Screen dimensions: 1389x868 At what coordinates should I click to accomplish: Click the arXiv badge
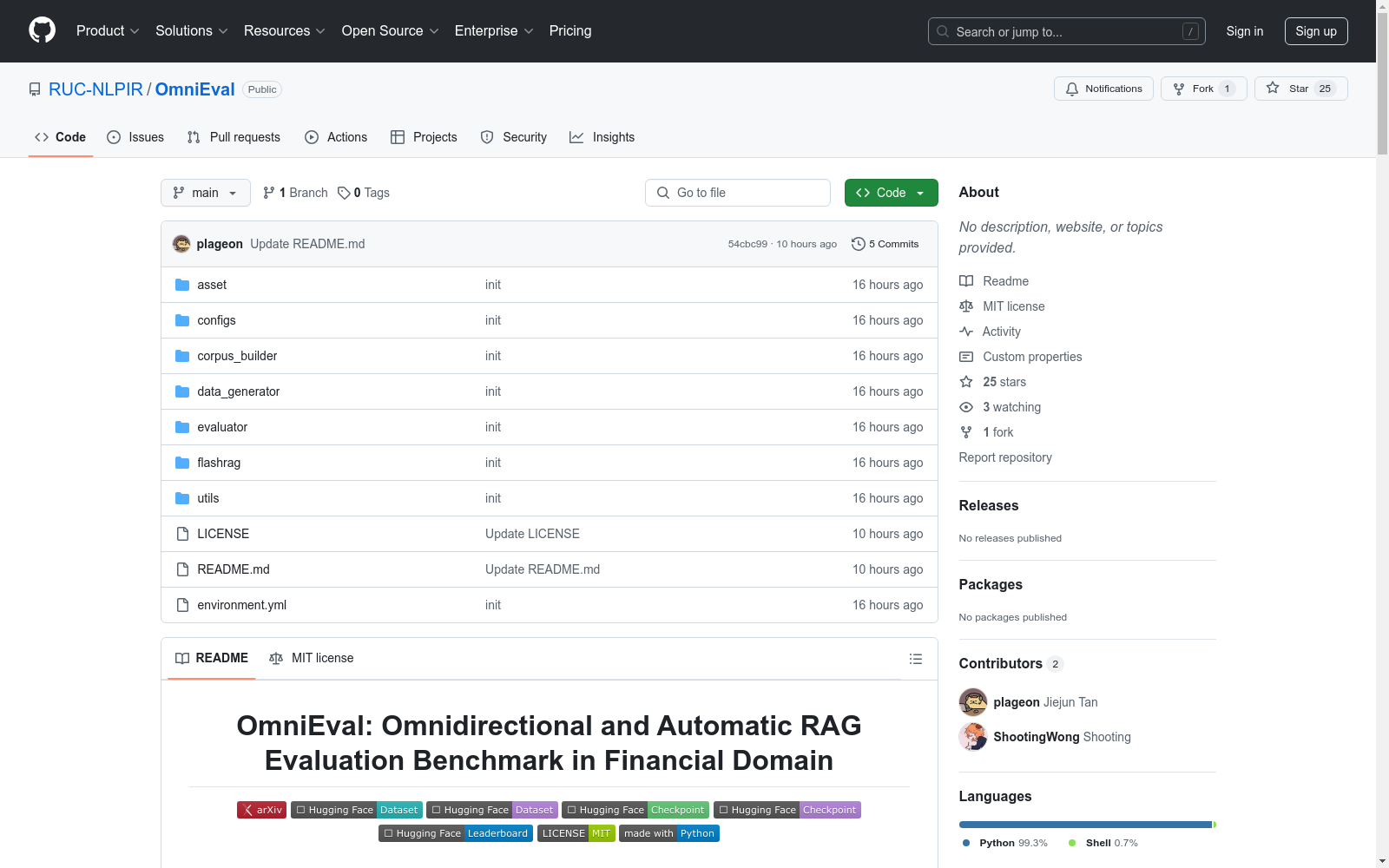point(261,810)
